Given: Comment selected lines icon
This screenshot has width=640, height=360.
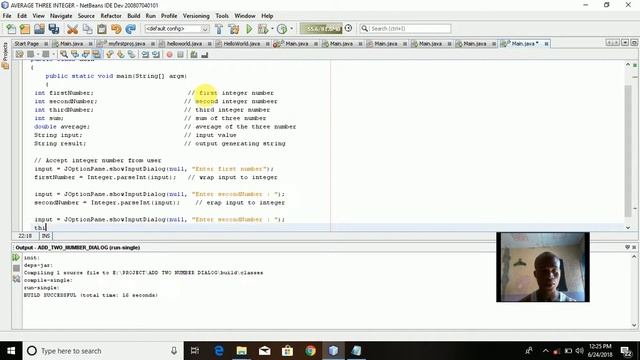Looking at the screenshot, I should click(x=194, y=54).
